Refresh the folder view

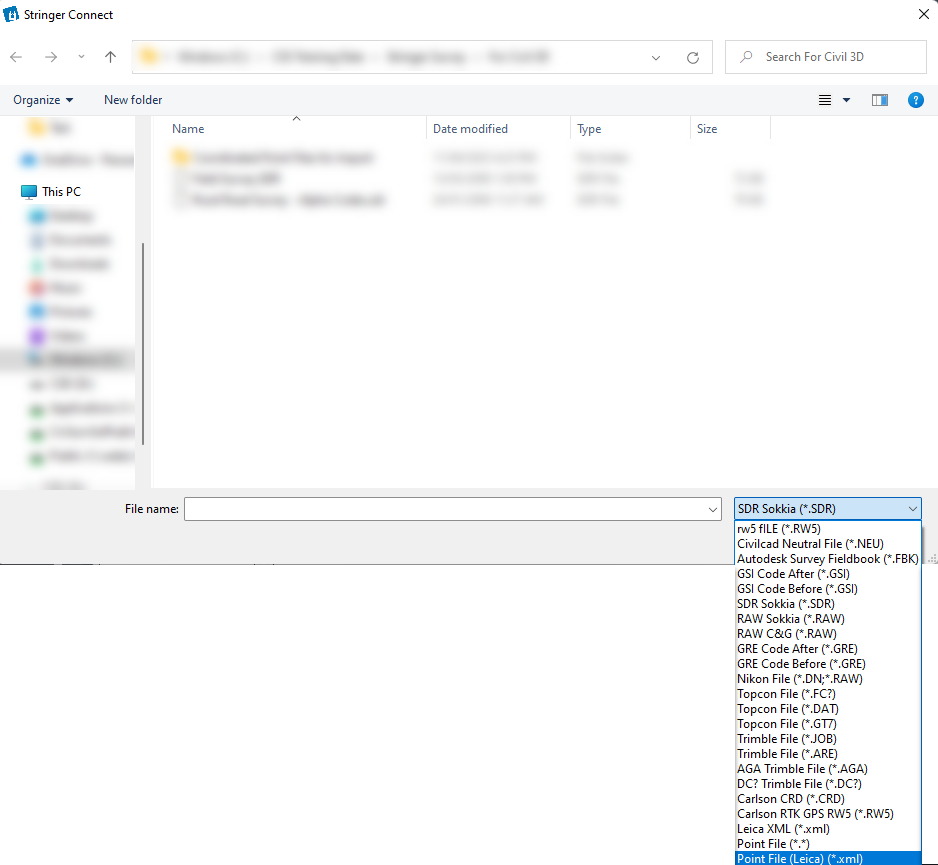point(693,57)
